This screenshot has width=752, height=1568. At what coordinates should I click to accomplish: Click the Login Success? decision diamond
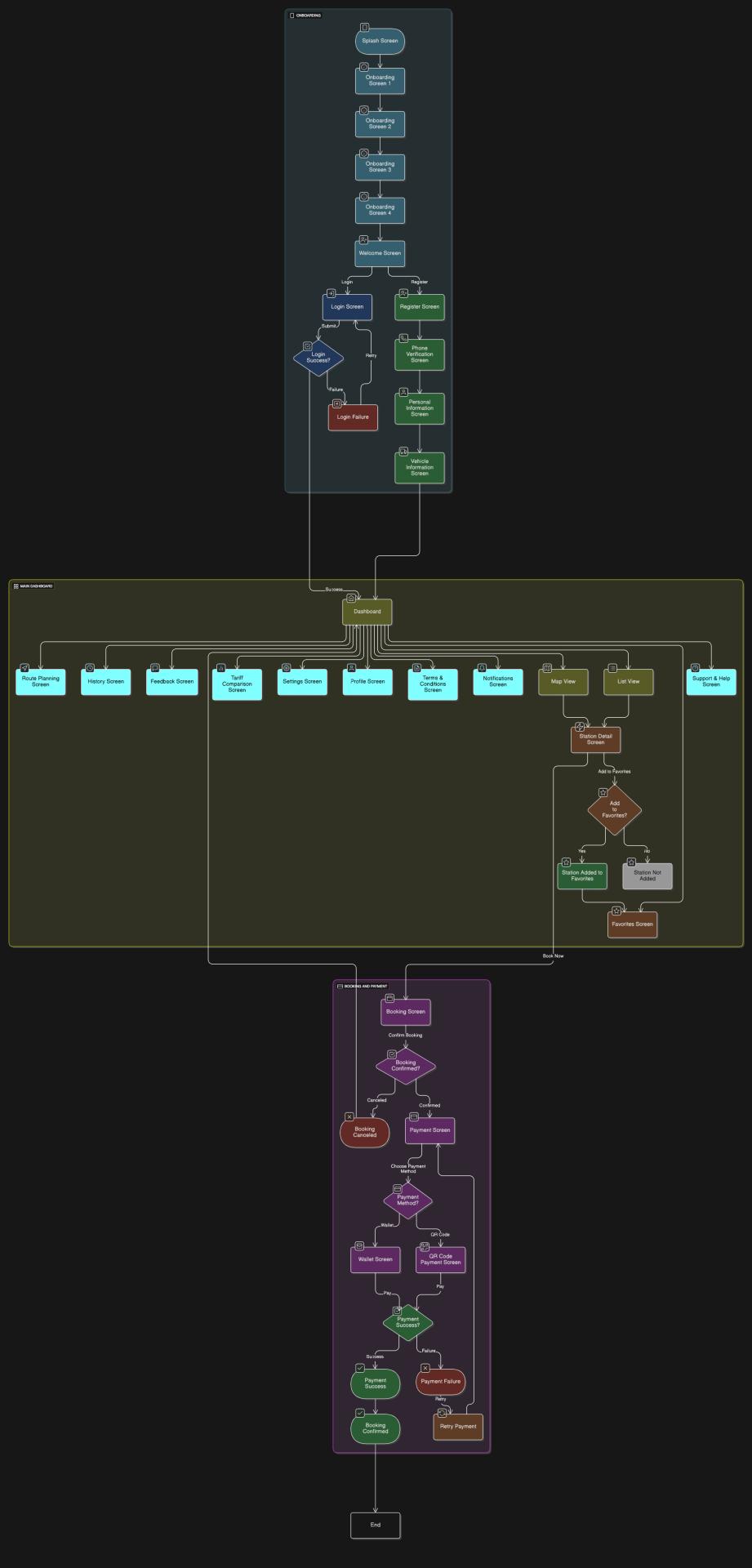tap(318, 358)
